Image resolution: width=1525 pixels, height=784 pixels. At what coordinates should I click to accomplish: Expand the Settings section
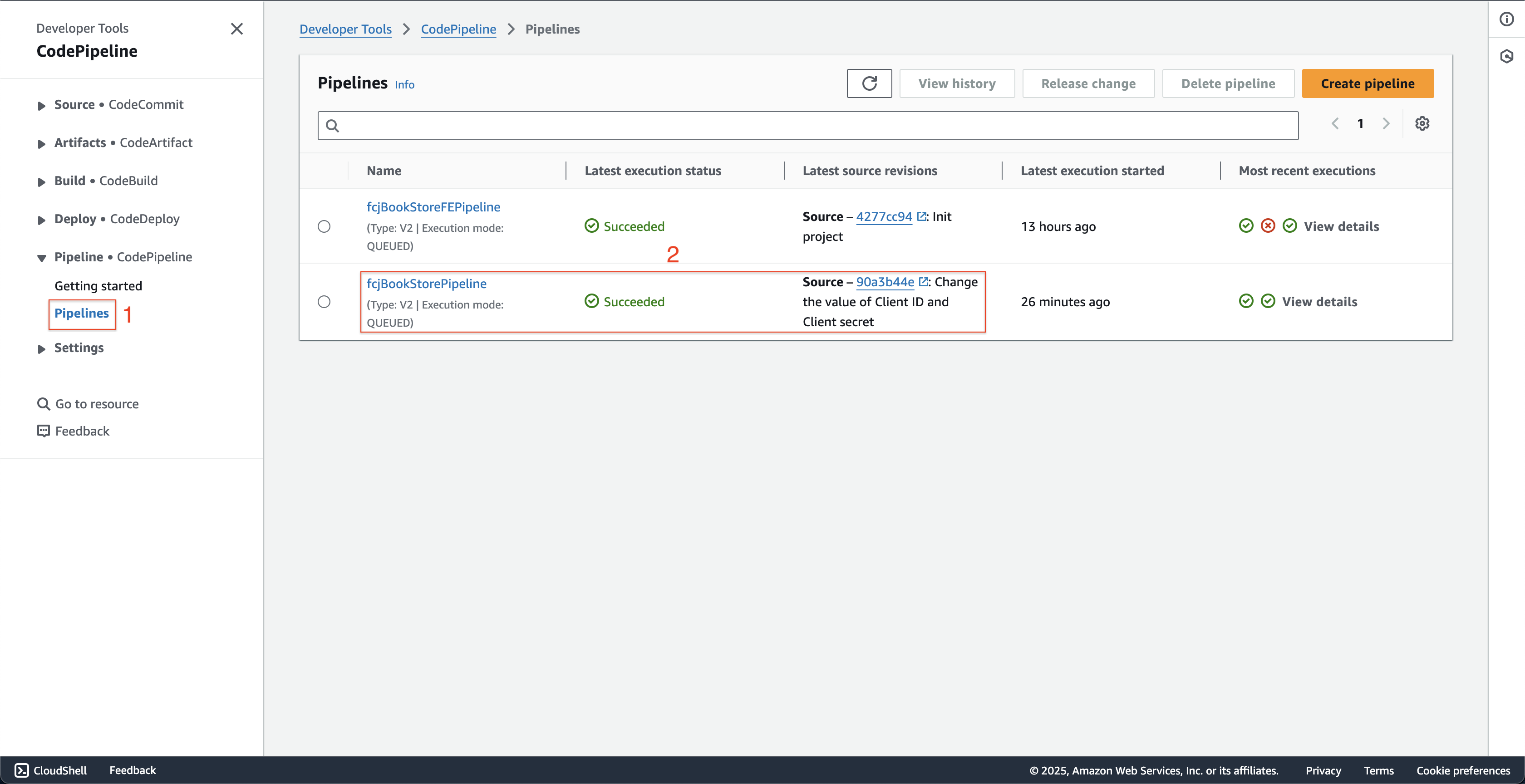click(x=41, y=348)
